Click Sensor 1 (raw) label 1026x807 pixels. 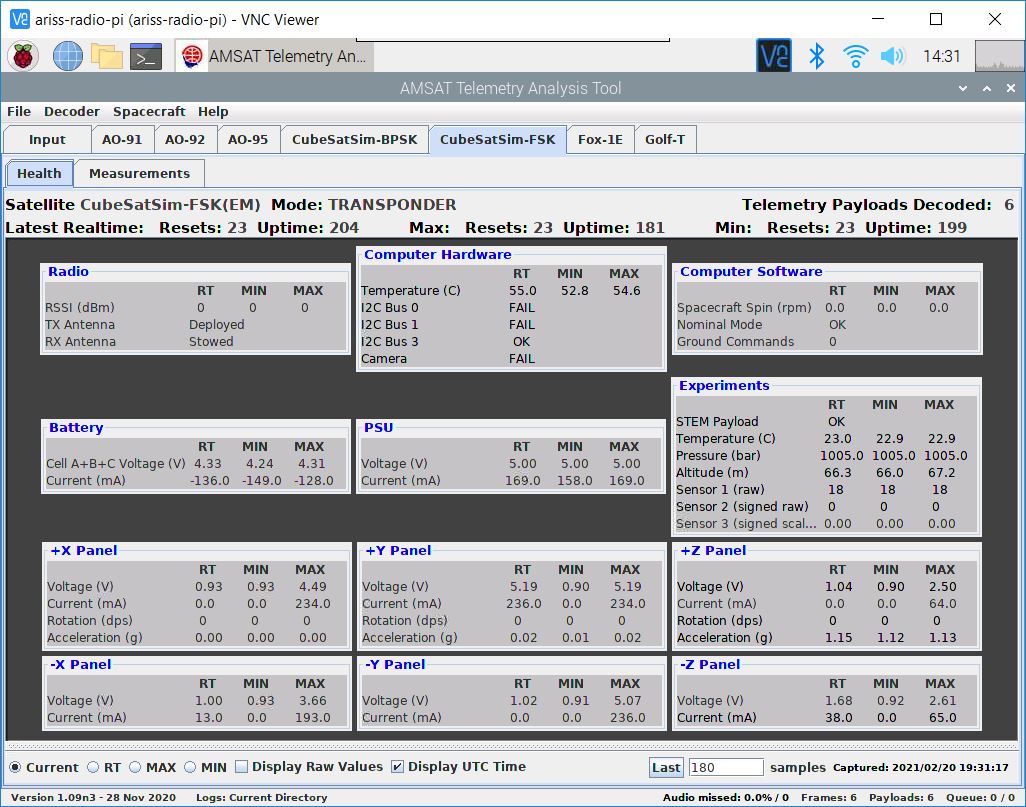coord(720,490)
